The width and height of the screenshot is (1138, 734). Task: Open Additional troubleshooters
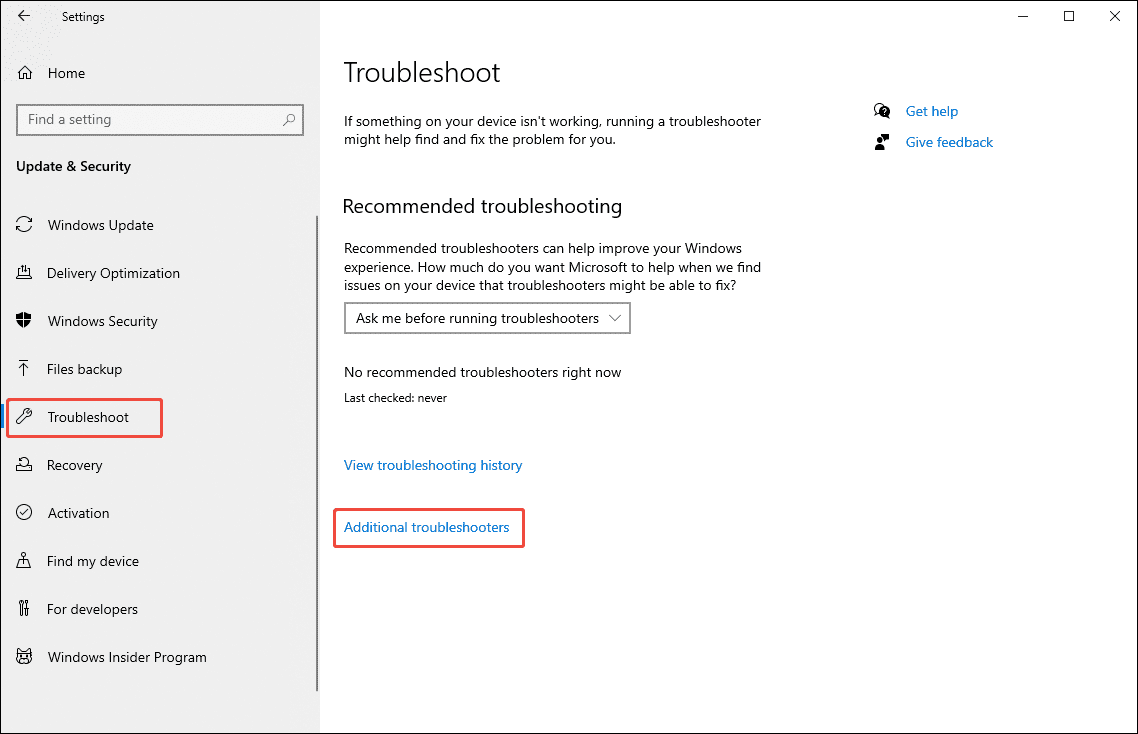point(428,527)
